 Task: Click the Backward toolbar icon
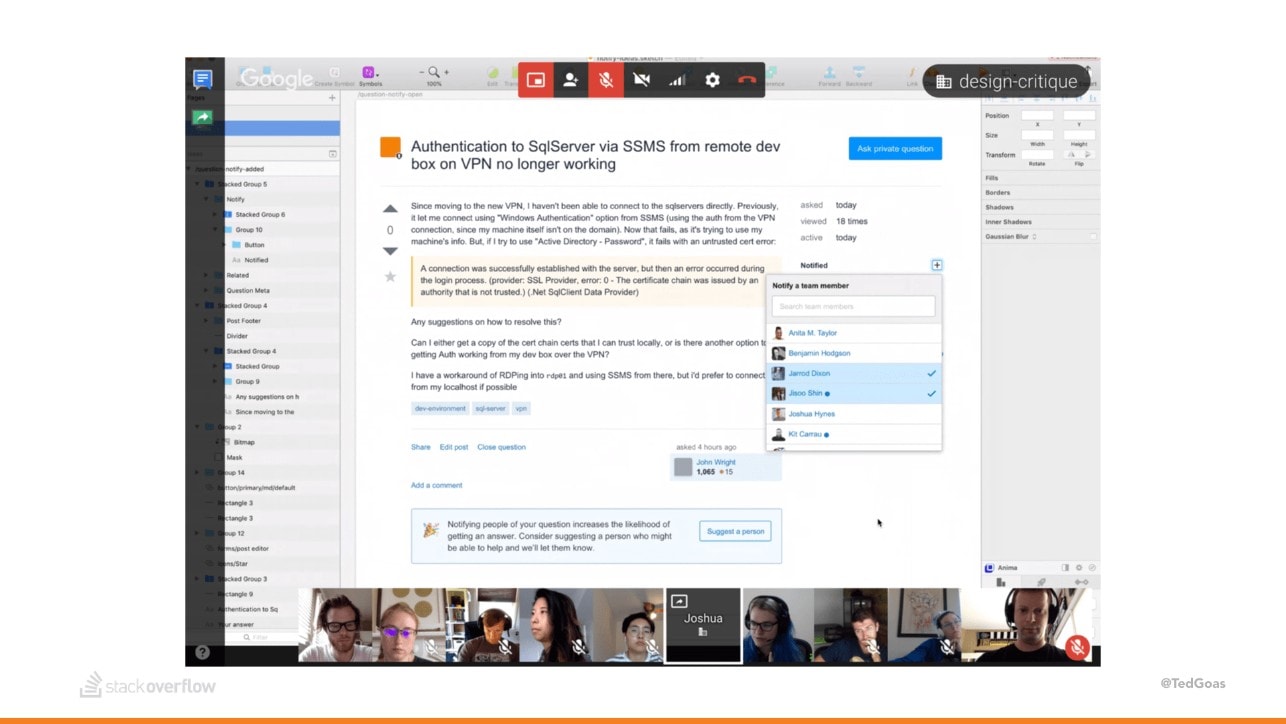858,76
